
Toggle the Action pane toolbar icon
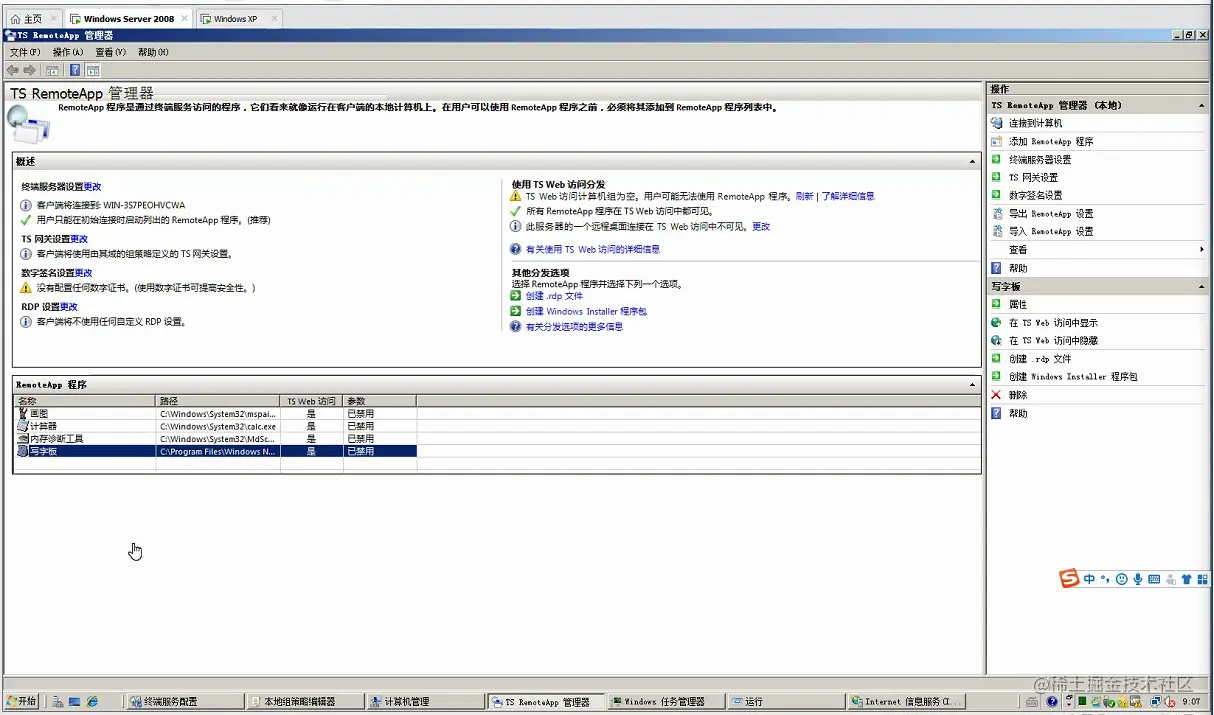tap(93, 70)
